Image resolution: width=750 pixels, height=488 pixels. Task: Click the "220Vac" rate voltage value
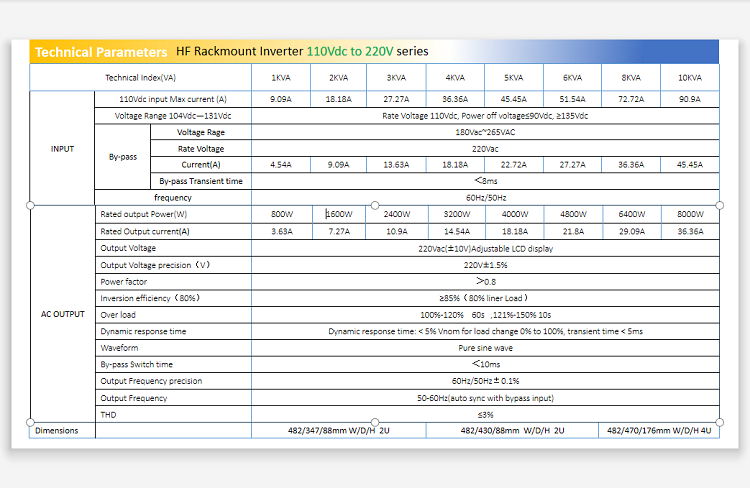(485, 149)
